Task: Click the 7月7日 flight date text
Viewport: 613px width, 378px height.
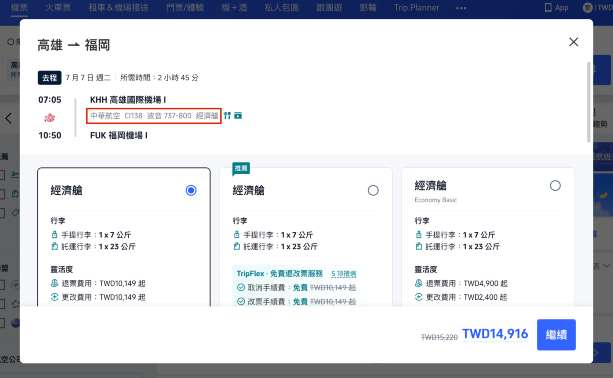Action: (88, 77)
